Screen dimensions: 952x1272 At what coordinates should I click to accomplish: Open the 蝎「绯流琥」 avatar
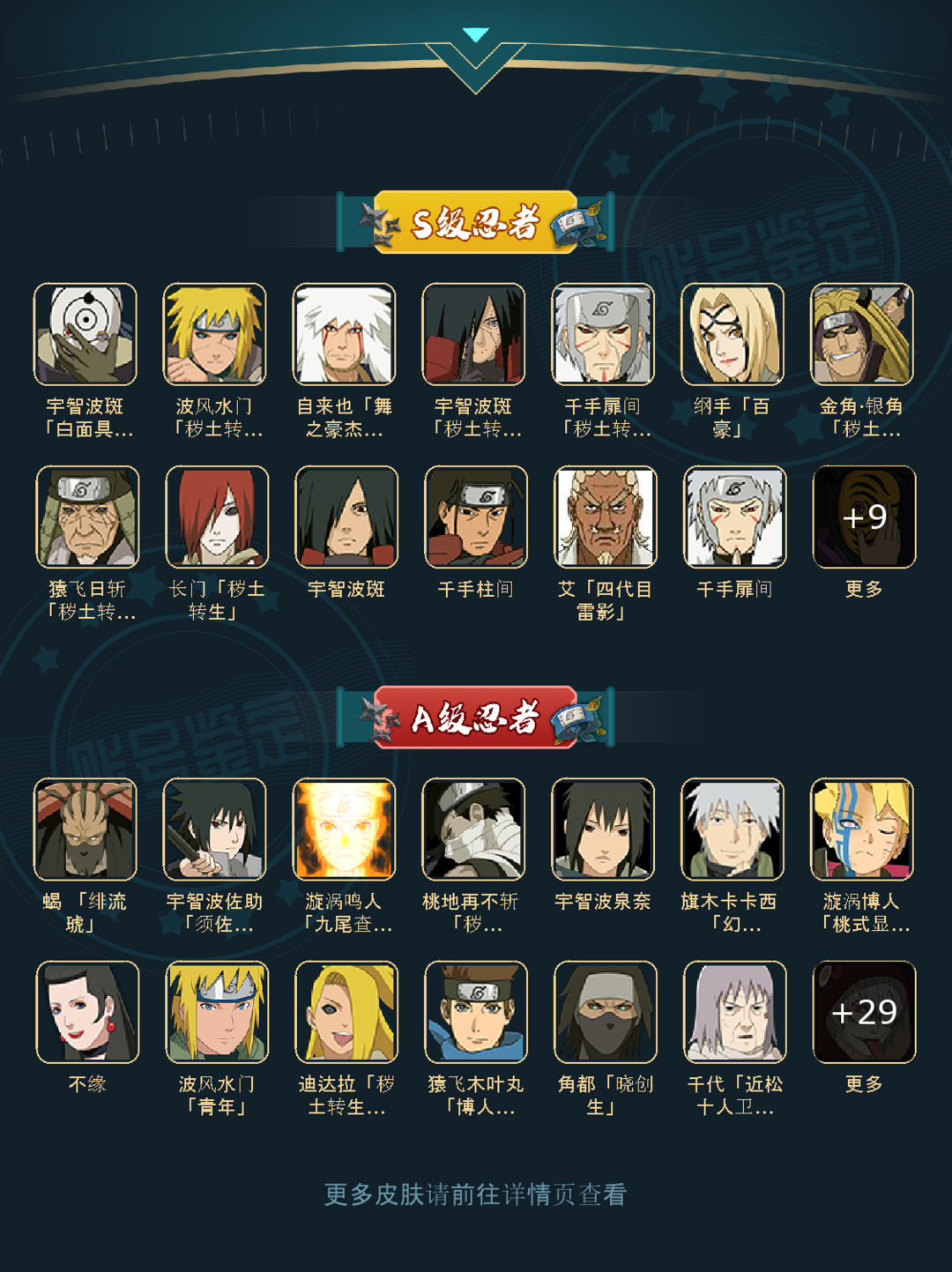[86, 829]
